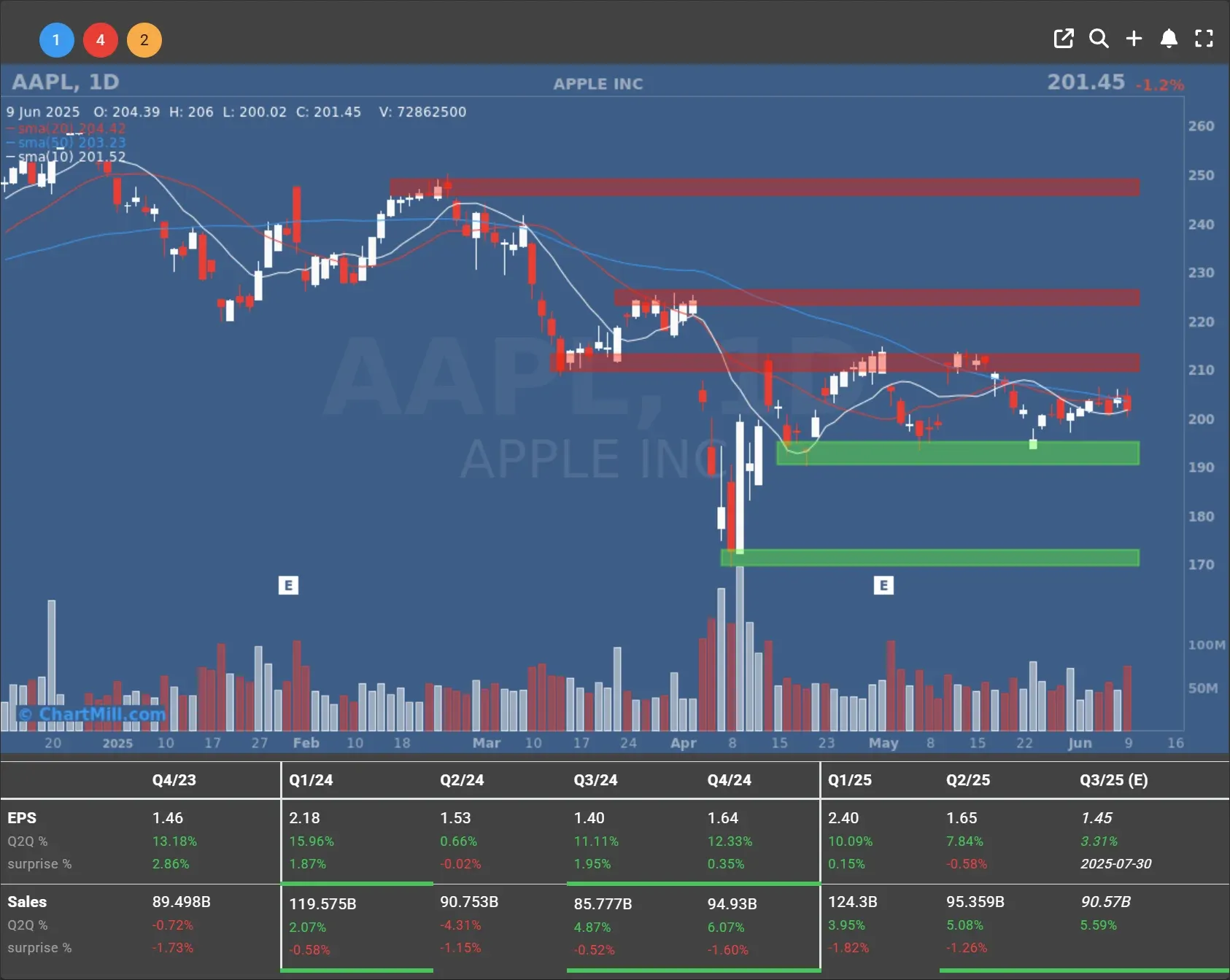Click EPS surprise value -0.58%
The height and width of the screenshot is (980, 1230).
tap(967, 863)
